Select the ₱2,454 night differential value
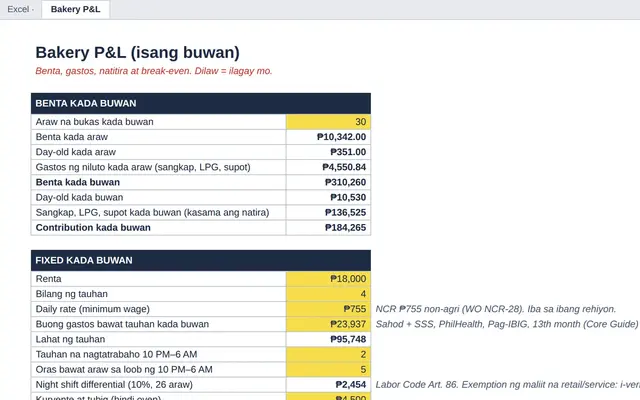640x400 pixels. 328,385
